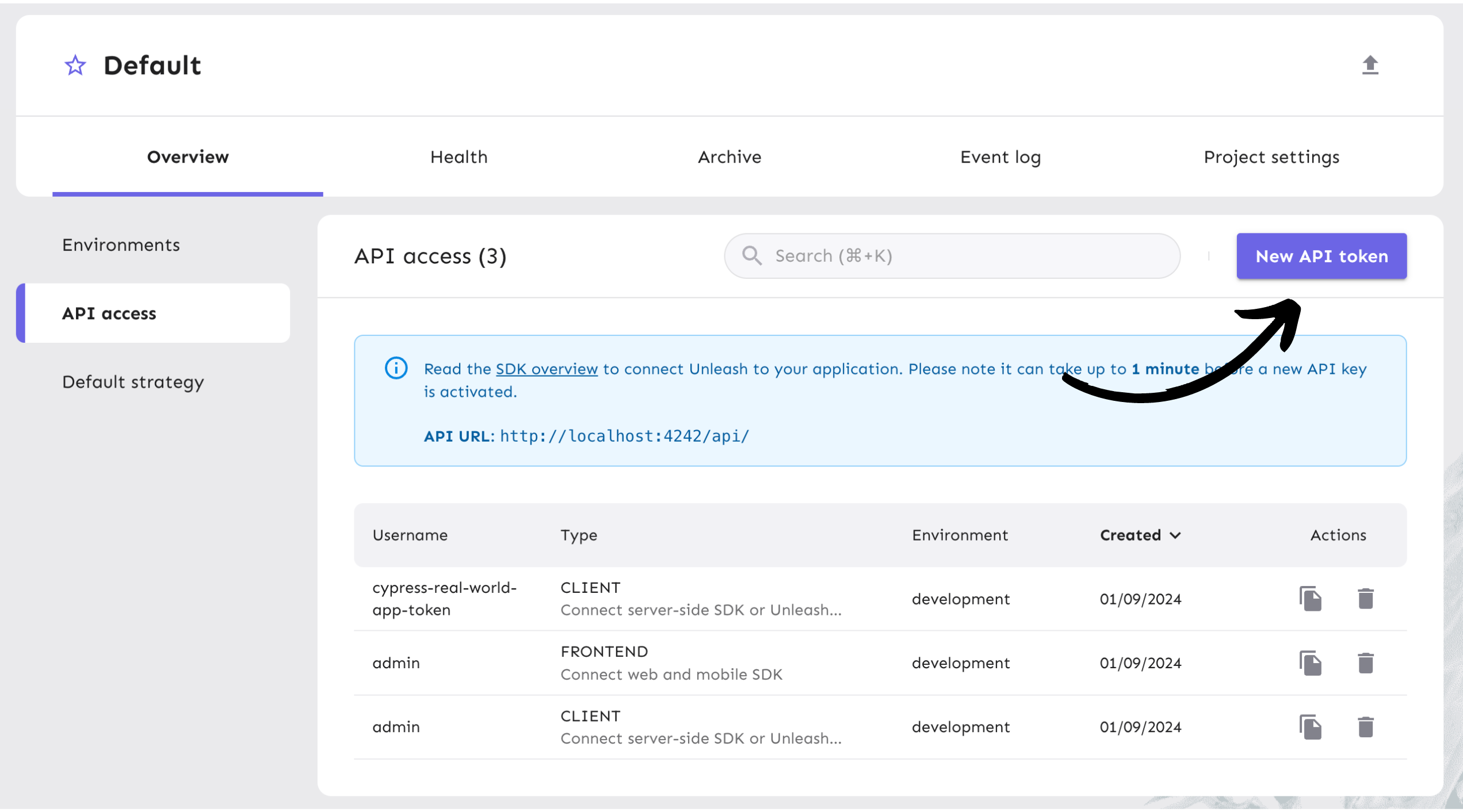The width and height of the screenshot is (1463, 812).
Task: Click the copy icon for admin FRONTEND token
Action: (x=1310, y=661)
